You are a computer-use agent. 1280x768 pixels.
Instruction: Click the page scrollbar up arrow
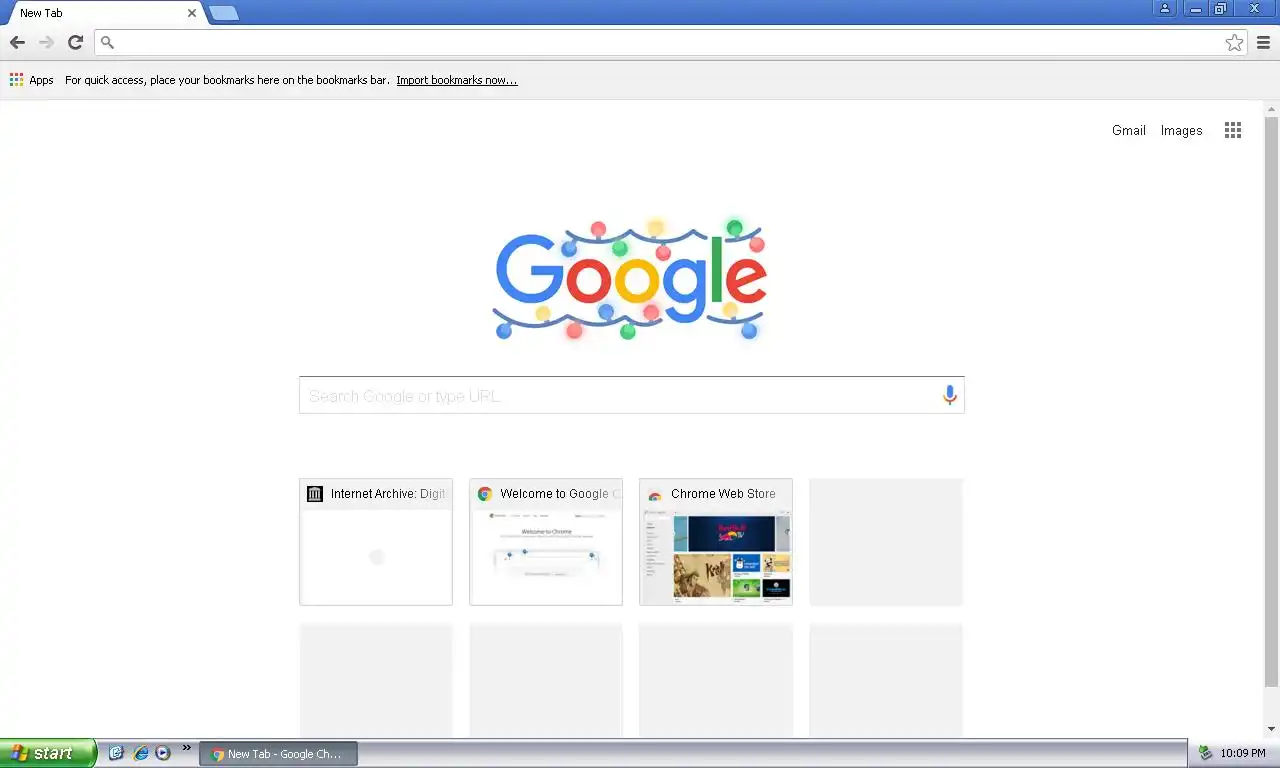(x=1271, y=108)
